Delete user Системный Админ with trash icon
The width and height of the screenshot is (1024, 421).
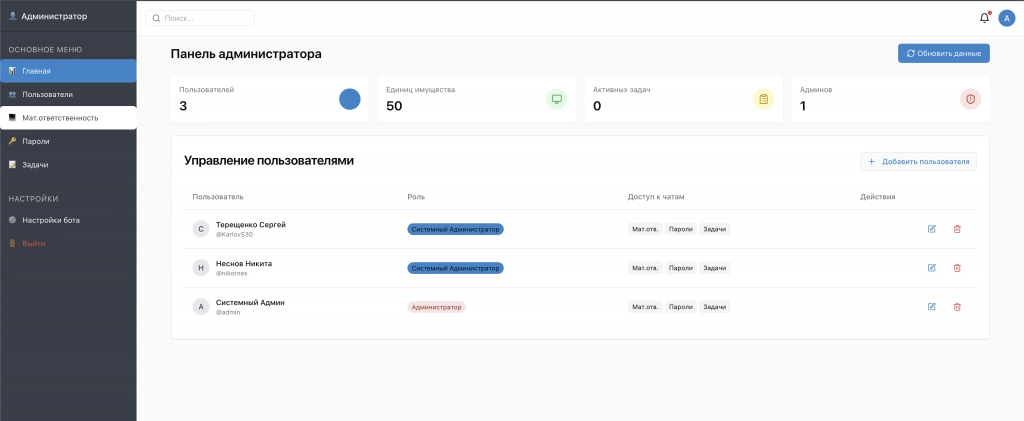click(957, 307)
